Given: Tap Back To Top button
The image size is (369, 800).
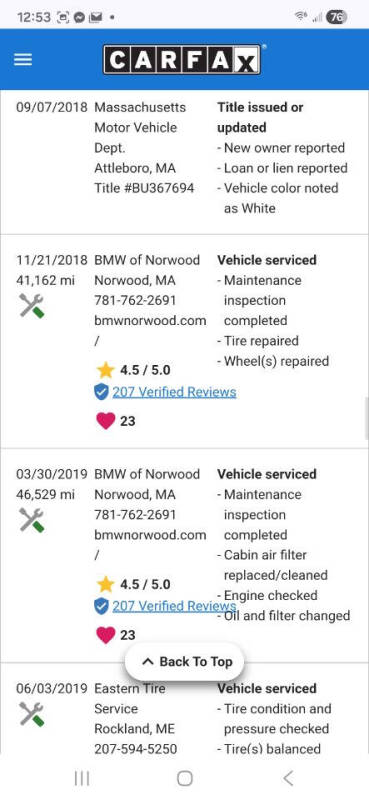Looking at the screenshot, I should [x=185, y=662].
